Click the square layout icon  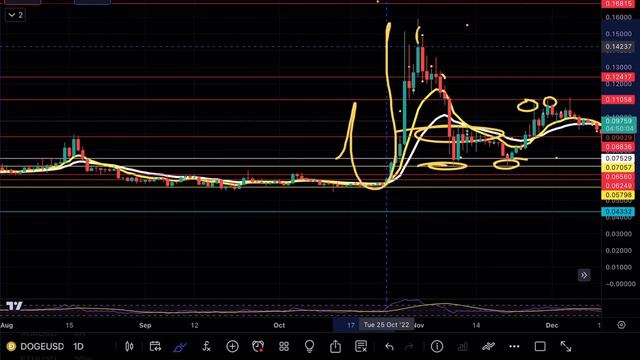coord(540,347)
